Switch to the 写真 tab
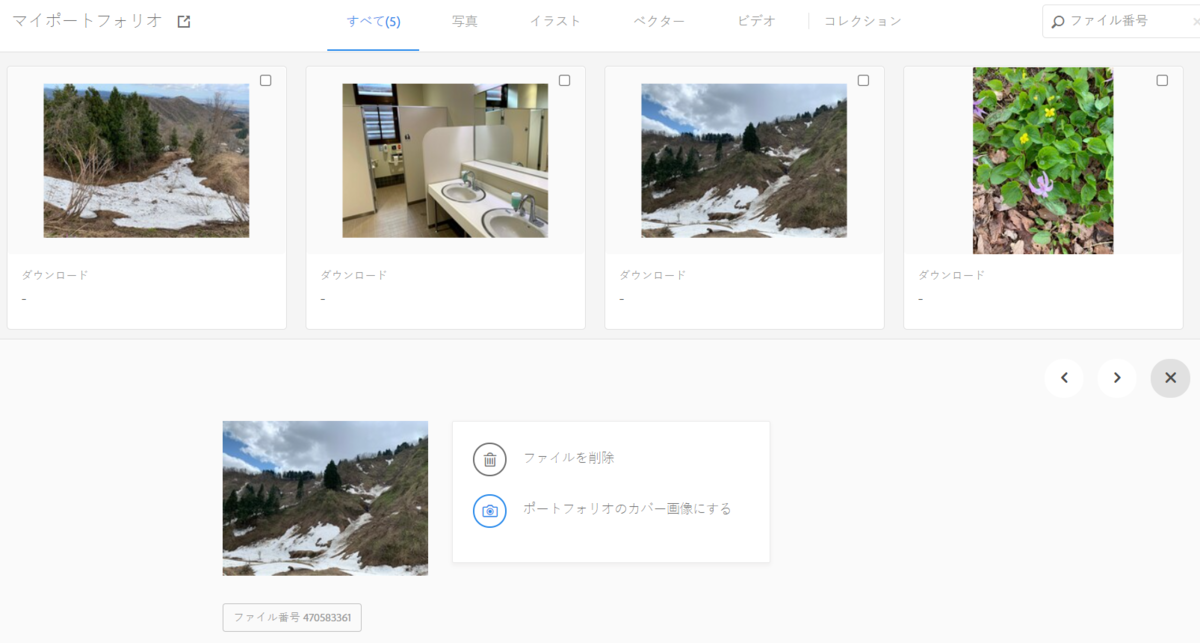 coord(464,21)
